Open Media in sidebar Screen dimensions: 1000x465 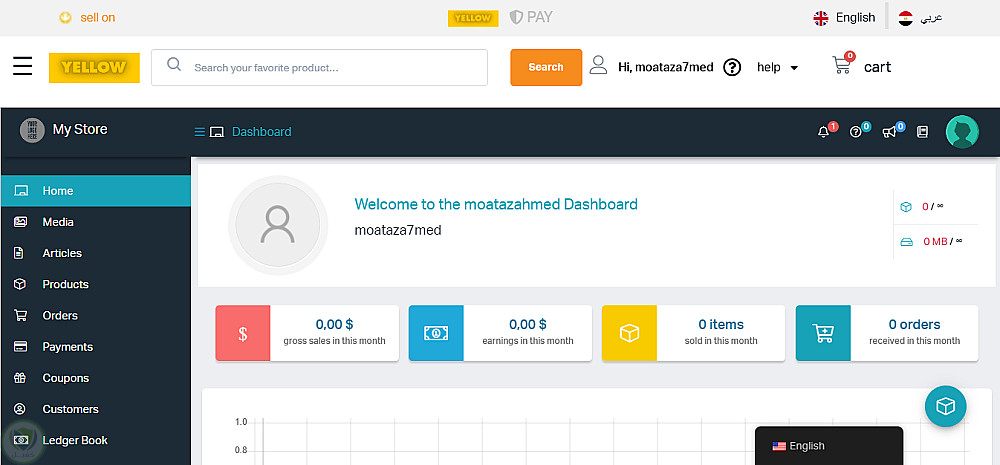pyautogui.click(x=96, y=222)
